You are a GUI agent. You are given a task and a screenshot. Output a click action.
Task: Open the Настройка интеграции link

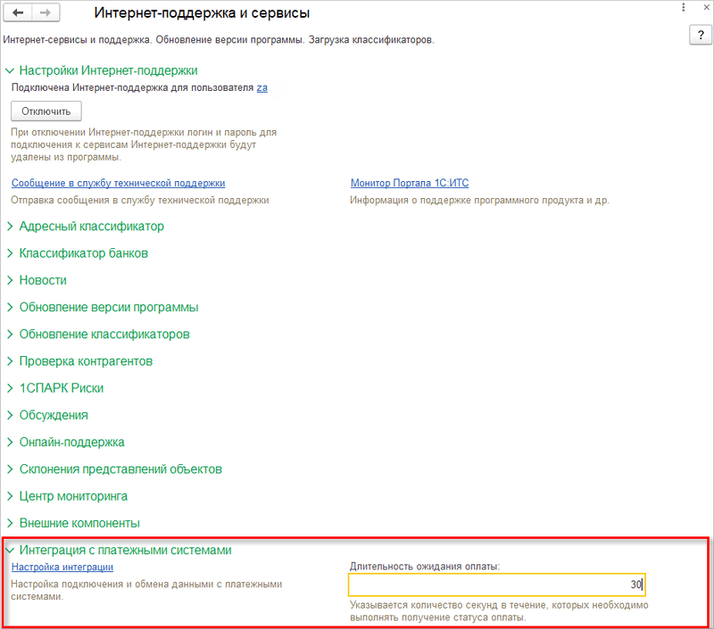[62, 567]
